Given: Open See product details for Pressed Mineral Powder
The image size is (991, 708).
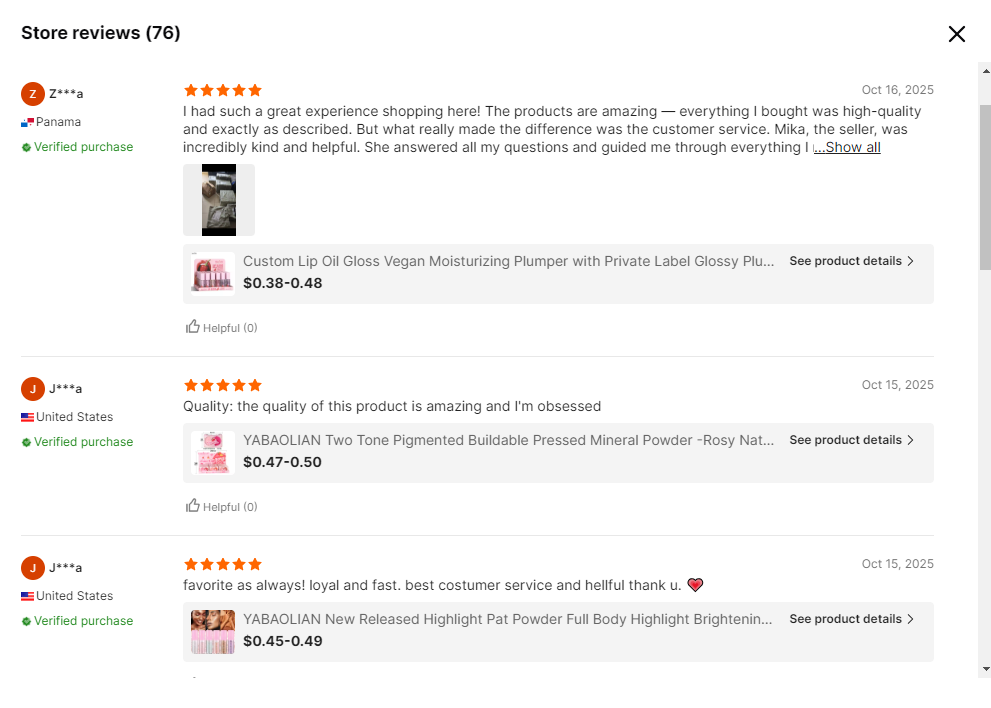Looking at the screenshot, I should tap(851, 440).
